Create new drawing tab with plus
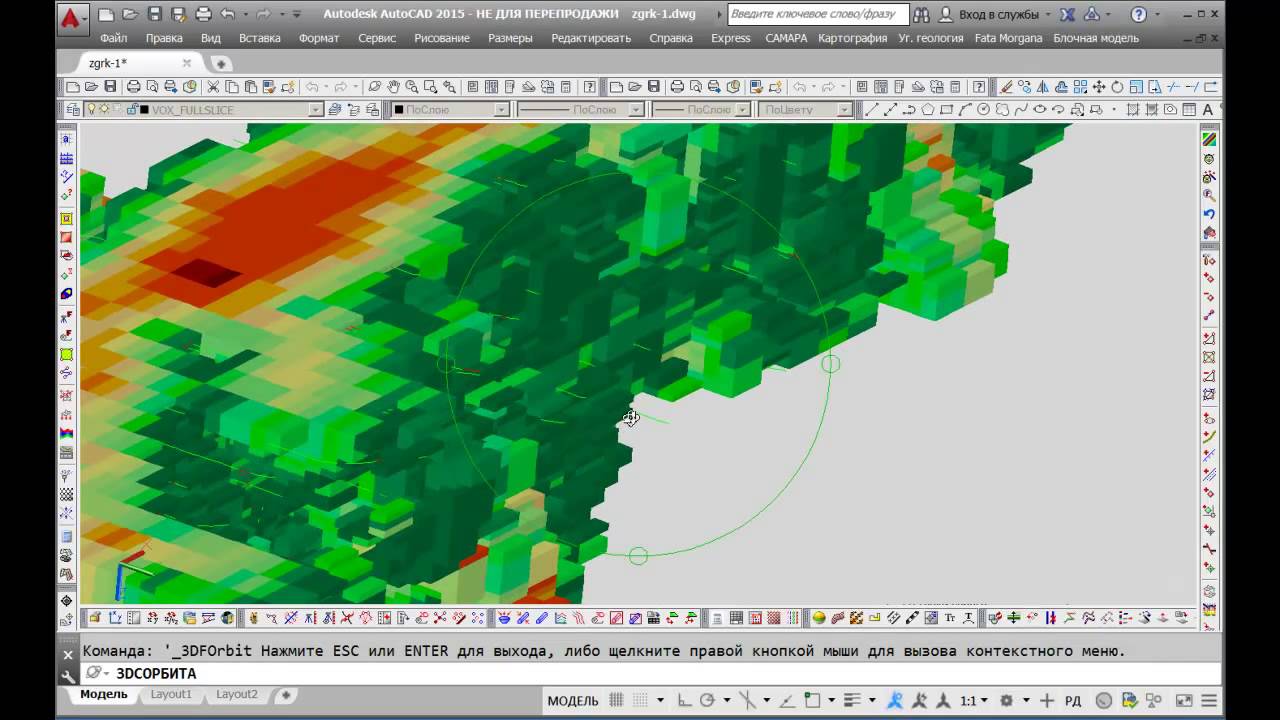Image resolution: width=1280 pixels, height=720 pixels. tap(221, 63)
